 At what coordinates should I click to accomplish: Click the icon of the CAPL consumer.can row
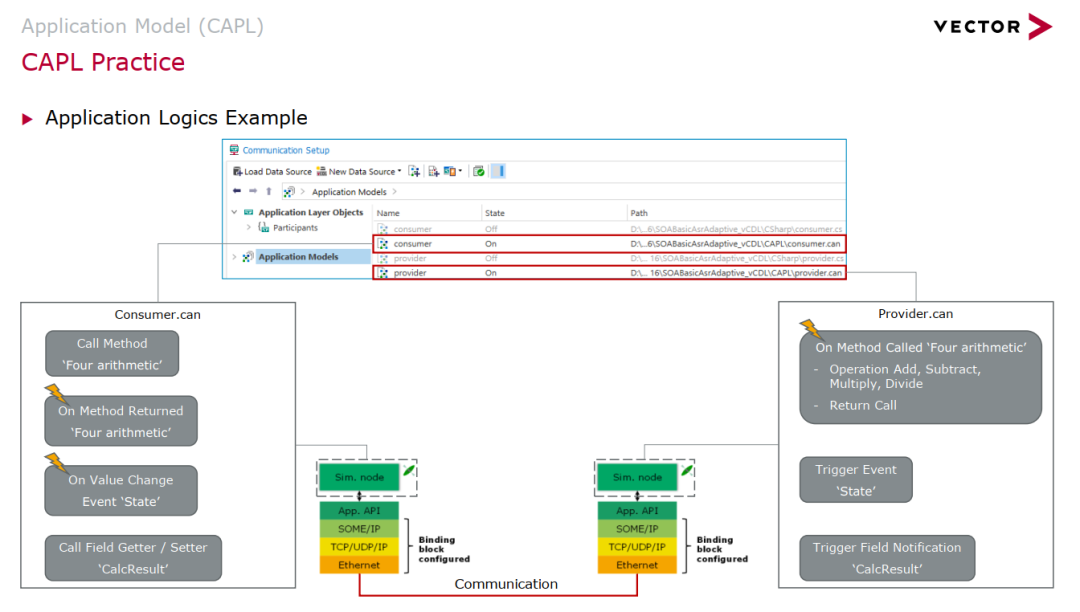pyautogui.click(x=383, y=244)
